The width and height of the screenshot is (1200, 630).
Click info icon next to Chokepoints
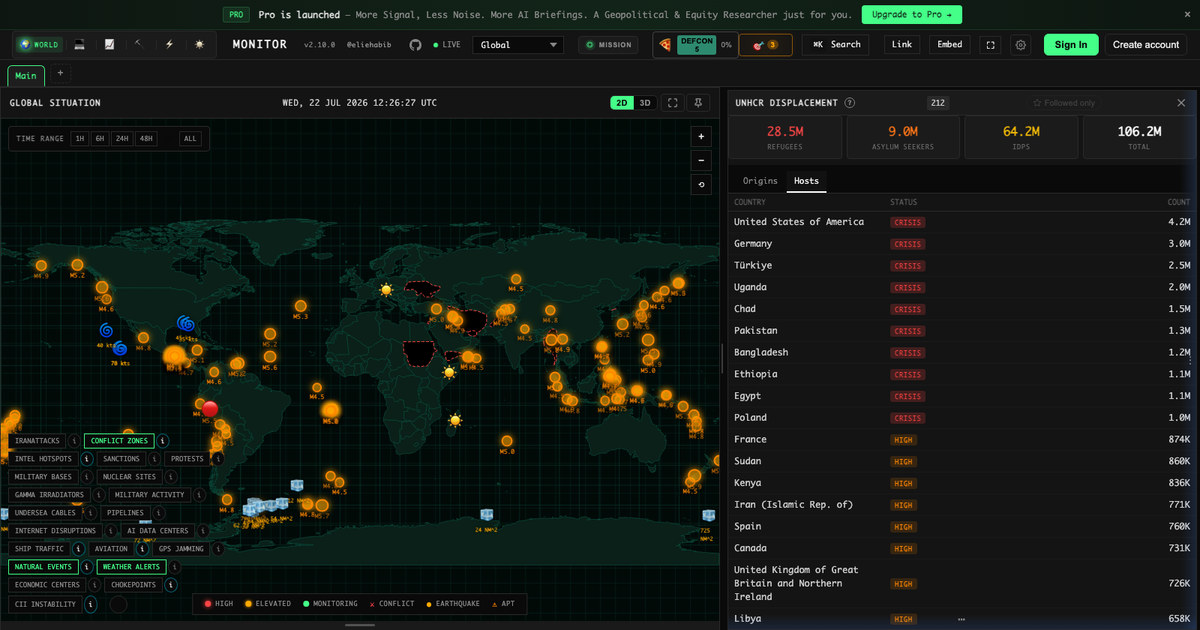[x=170, y=585]
